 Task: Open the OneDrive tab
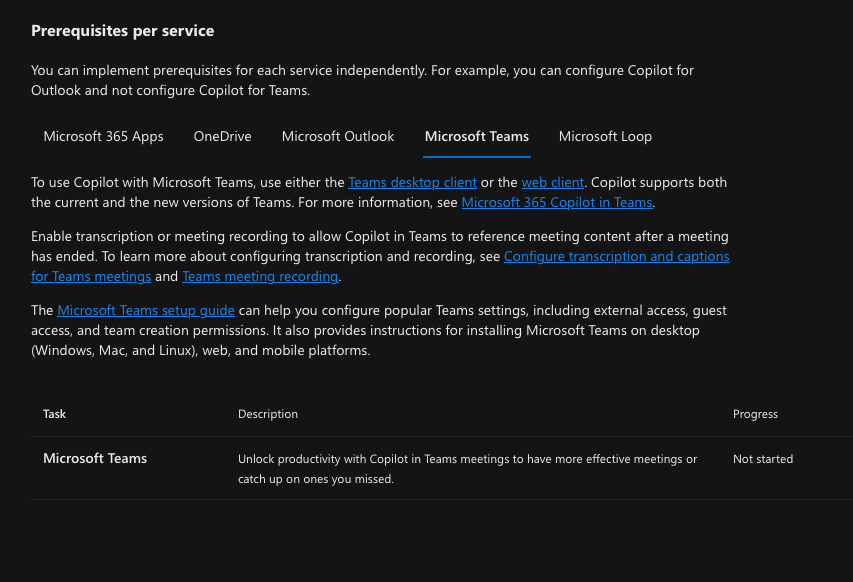pos(222,137)
